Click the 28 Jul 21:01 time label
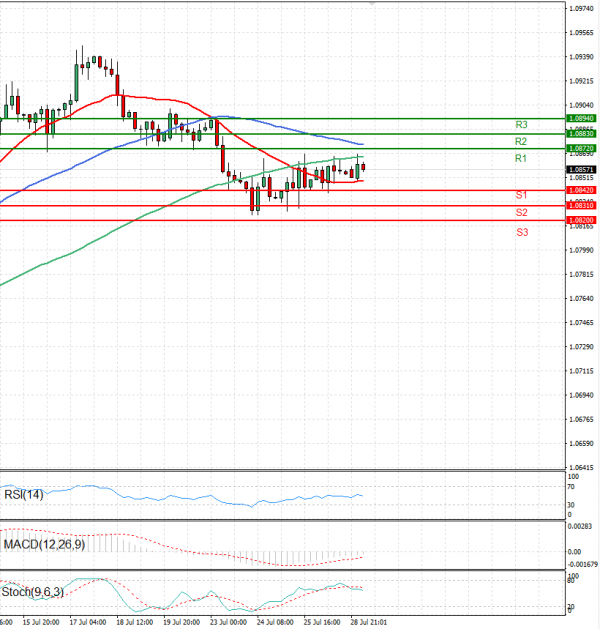The height and width of the screenshot is (629, 600). pyautogui.click(x=369, y=622)
